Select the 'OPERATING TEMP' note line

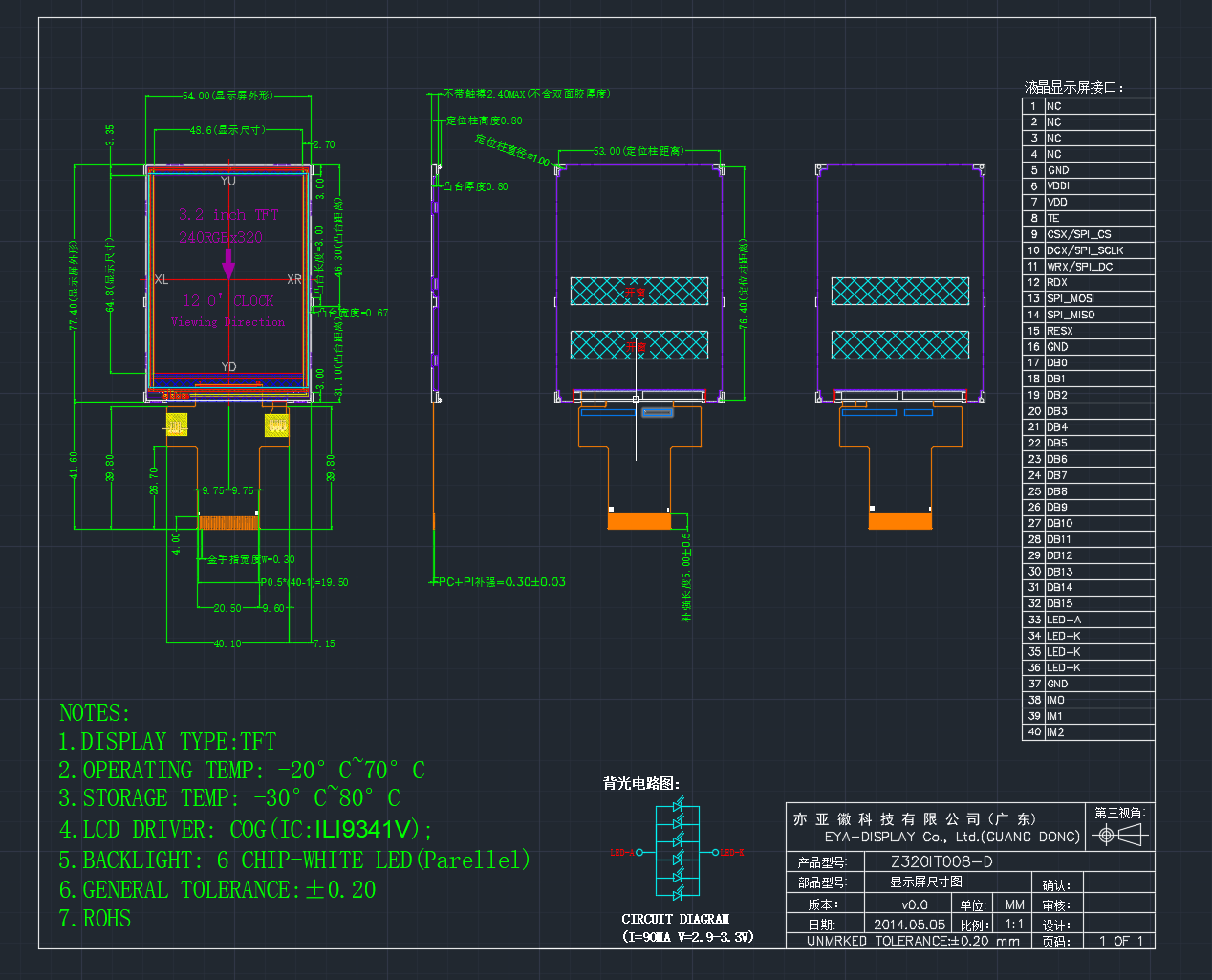pos(242,771)
